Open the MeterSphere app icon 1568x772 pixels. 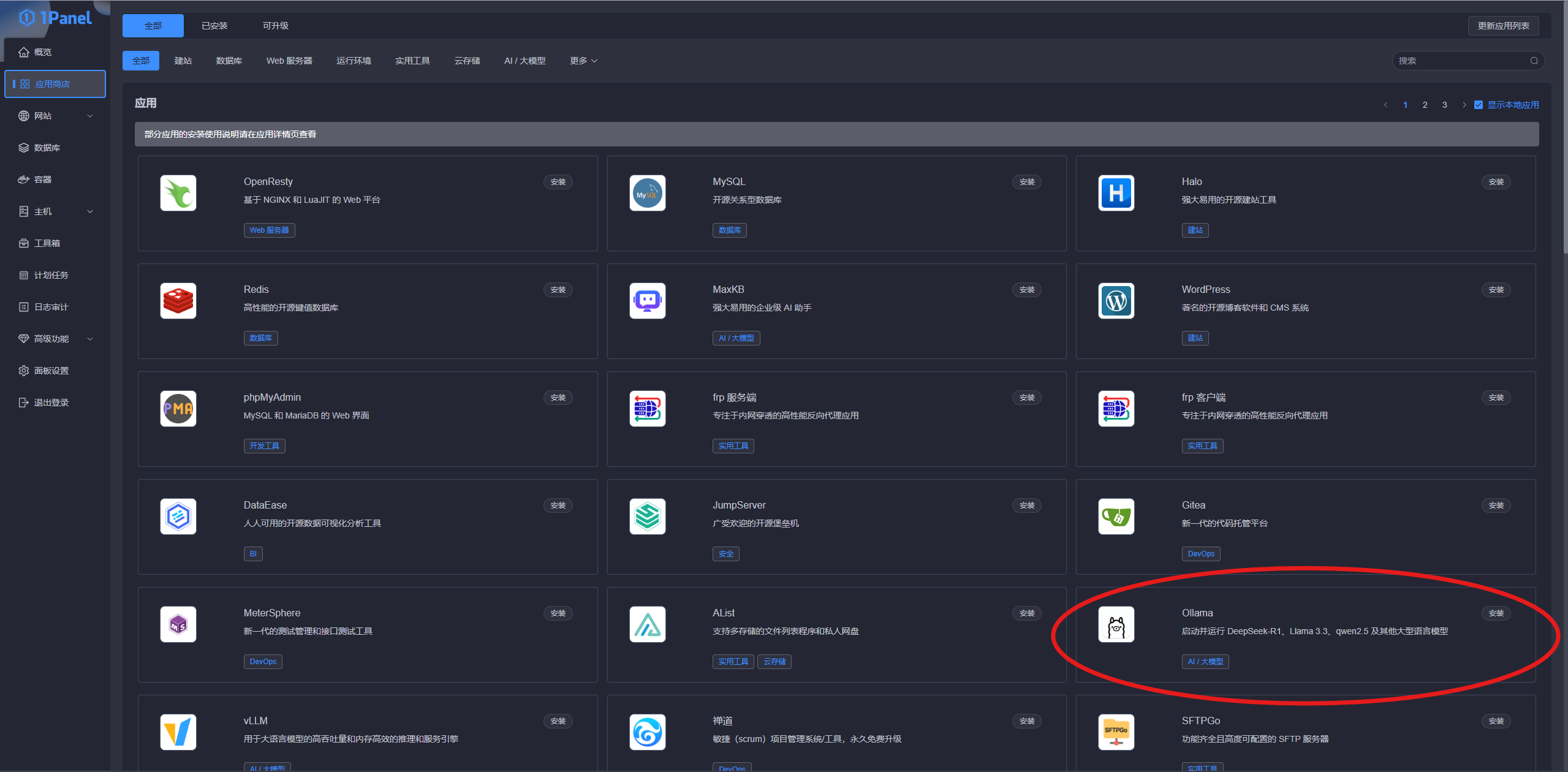click(178, 624)
